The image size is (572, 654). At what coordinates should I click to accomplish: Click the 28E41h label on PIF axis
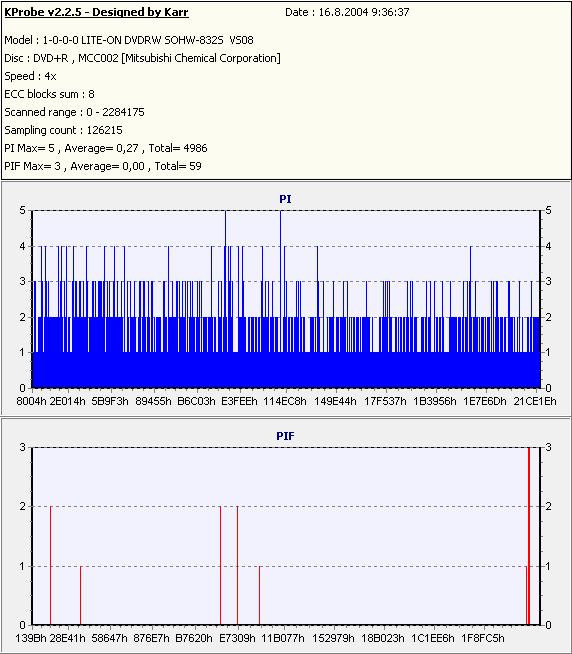tap(68, 638)
